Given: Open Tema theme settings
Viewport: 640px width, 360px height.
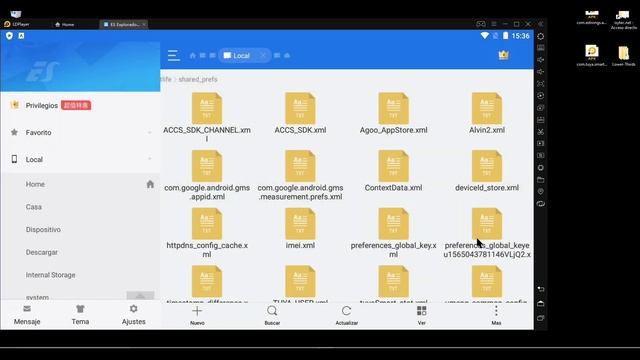Looking at the screenshot, I should click(x=80, y=315).
